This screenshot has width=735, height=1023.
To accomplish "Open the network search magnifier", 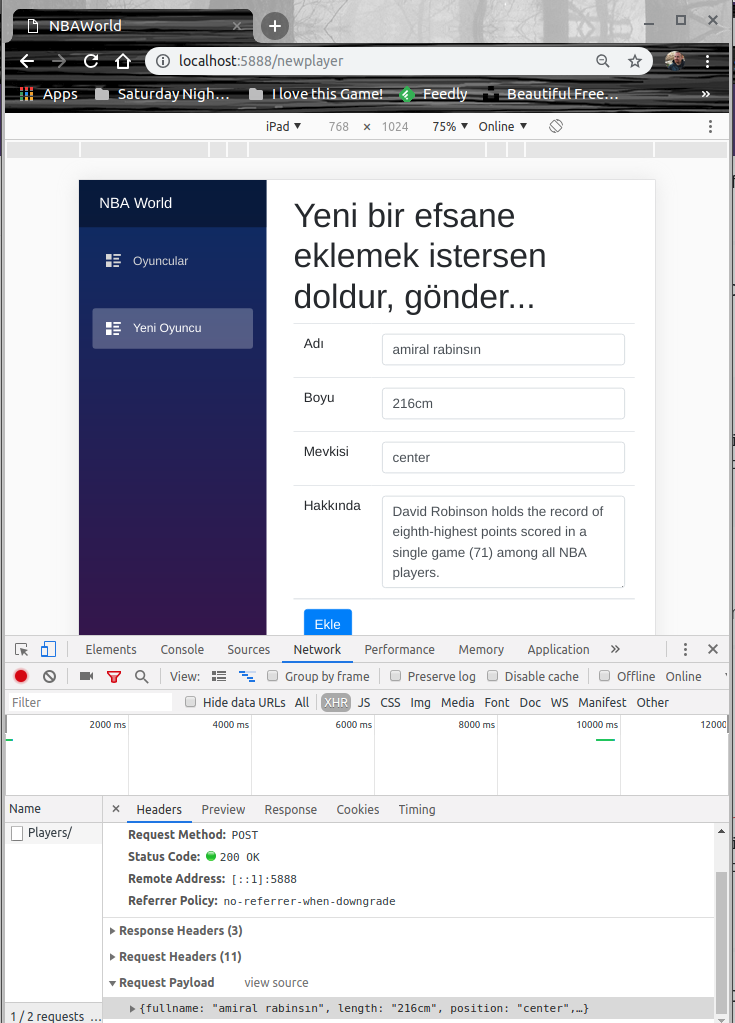I will (x=141, y=676).
